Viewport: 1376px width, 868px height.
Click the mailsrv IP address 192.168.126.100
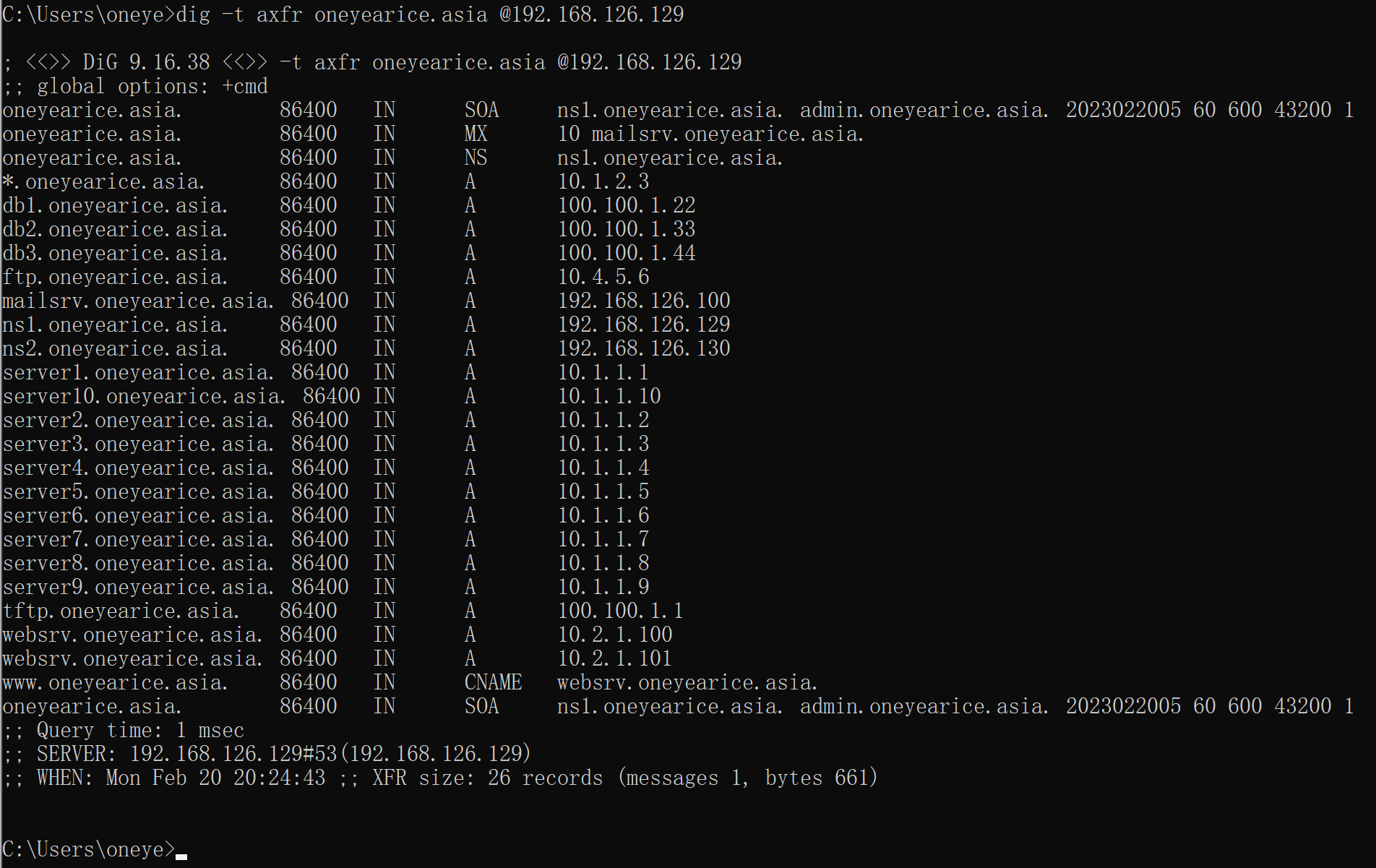point(643,301)
